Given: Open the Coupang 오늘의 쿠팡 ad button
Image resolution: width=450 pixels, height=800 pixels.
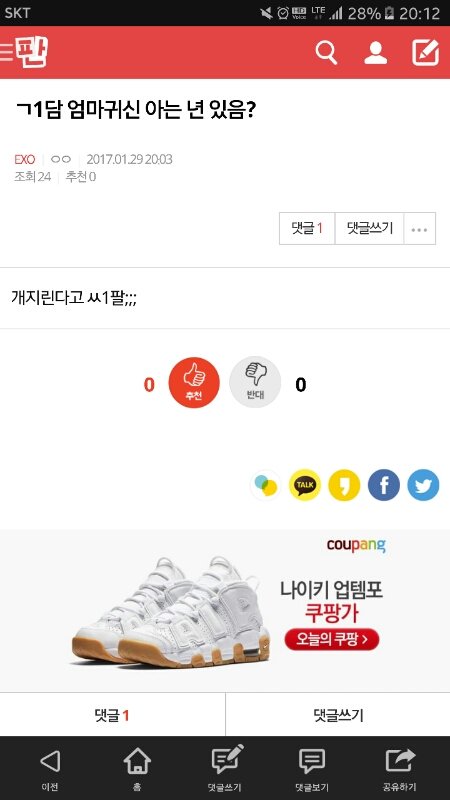Looking at the screenshot, I should click(x=332, y=639).
